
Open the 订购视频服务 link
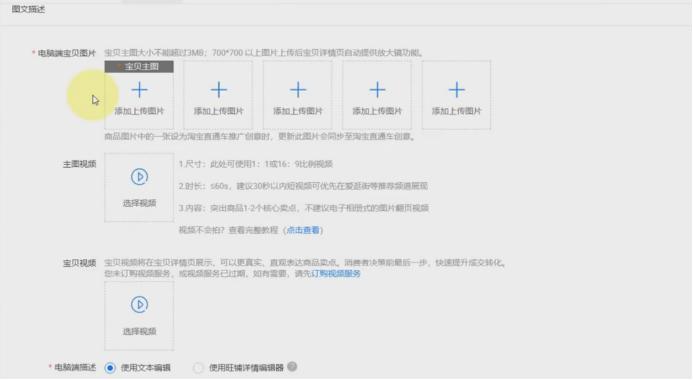336,274
